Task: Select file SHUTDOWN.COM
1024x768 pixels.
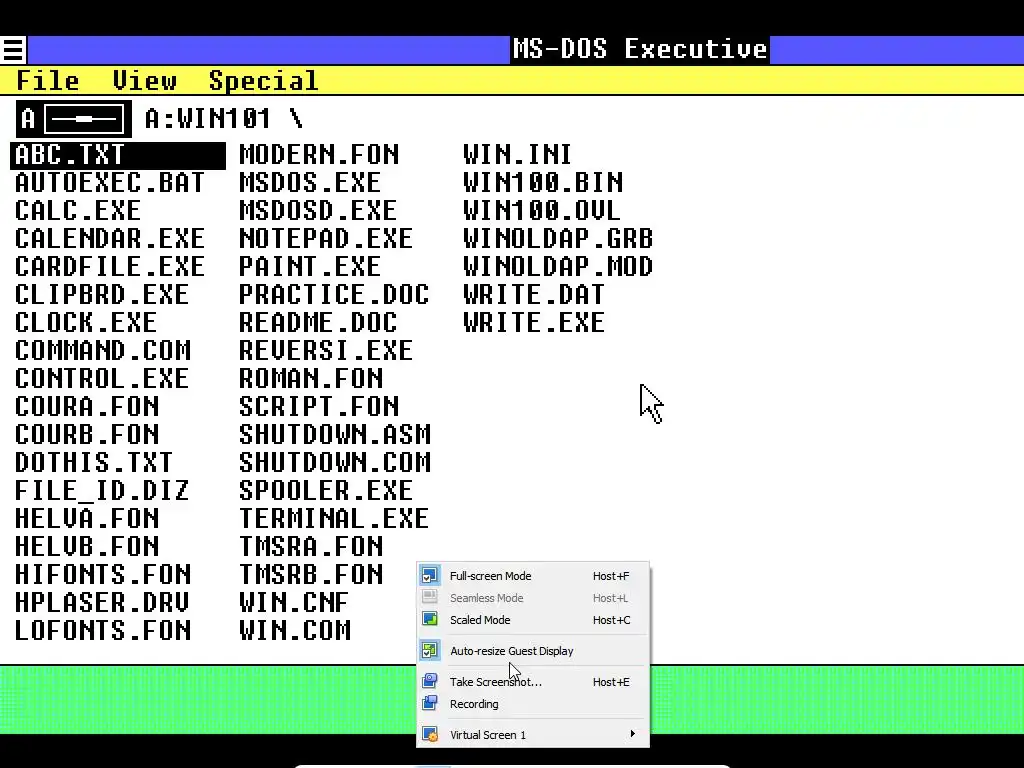Action: tap(335, 464)
